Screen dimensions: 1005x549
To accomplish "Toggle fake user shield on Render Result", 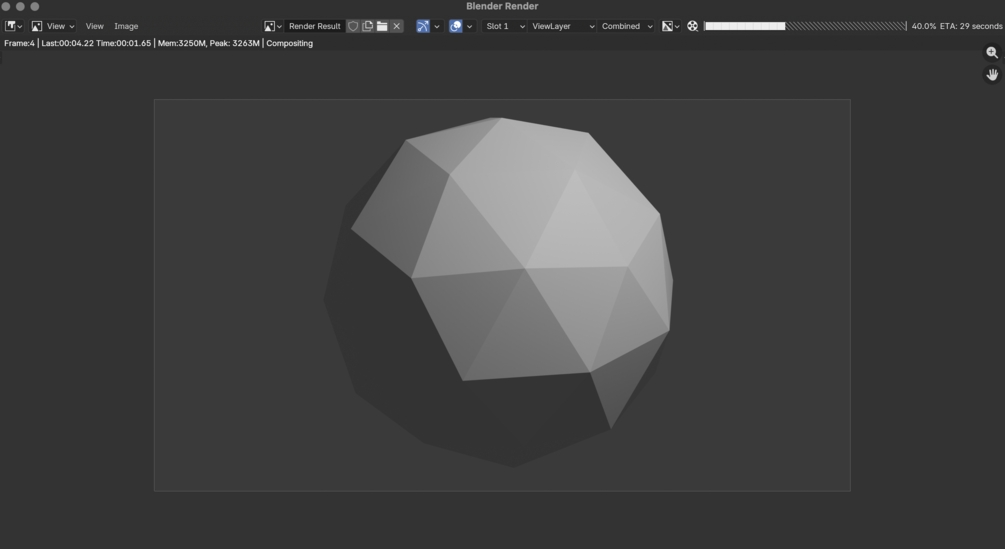I will pyautogui.click(x=353, y=26).
